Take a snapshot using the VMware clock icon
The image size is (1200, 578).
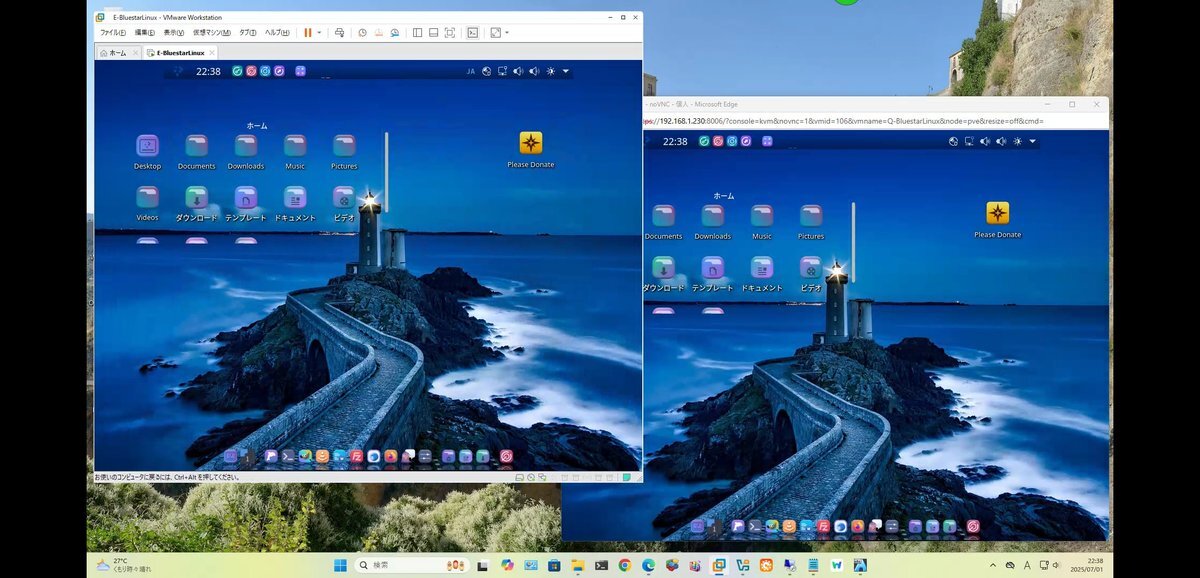click(x=362, y=33)
